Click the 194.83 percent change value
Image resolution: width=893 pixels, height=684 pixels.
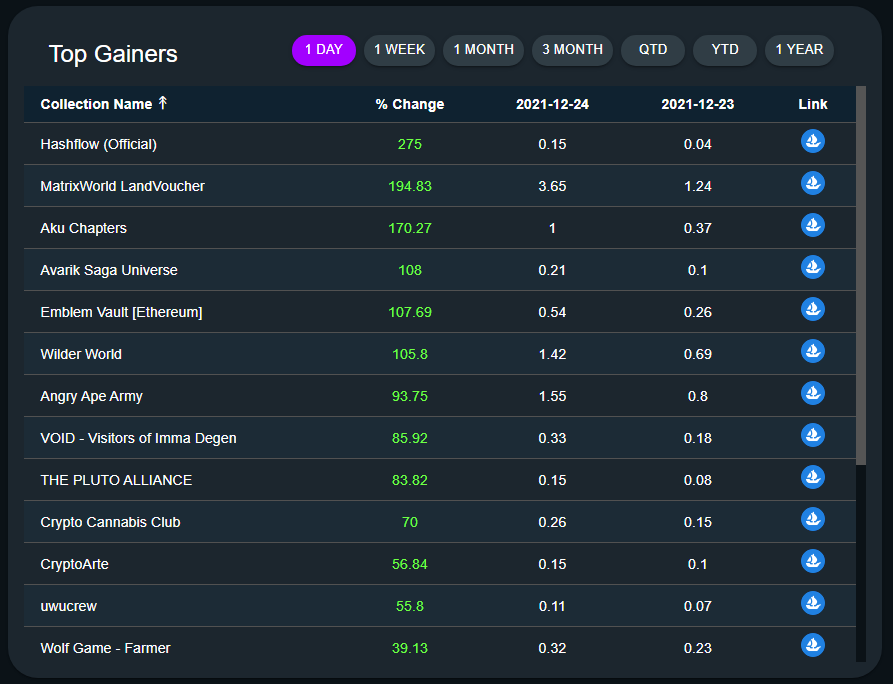(410, 186)
